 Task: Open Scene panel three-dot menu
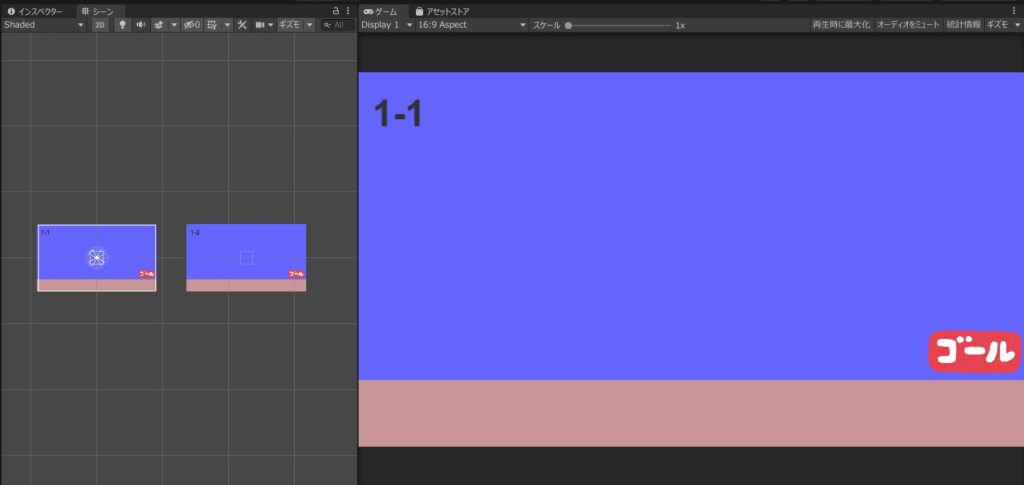(x=348, y=11)
